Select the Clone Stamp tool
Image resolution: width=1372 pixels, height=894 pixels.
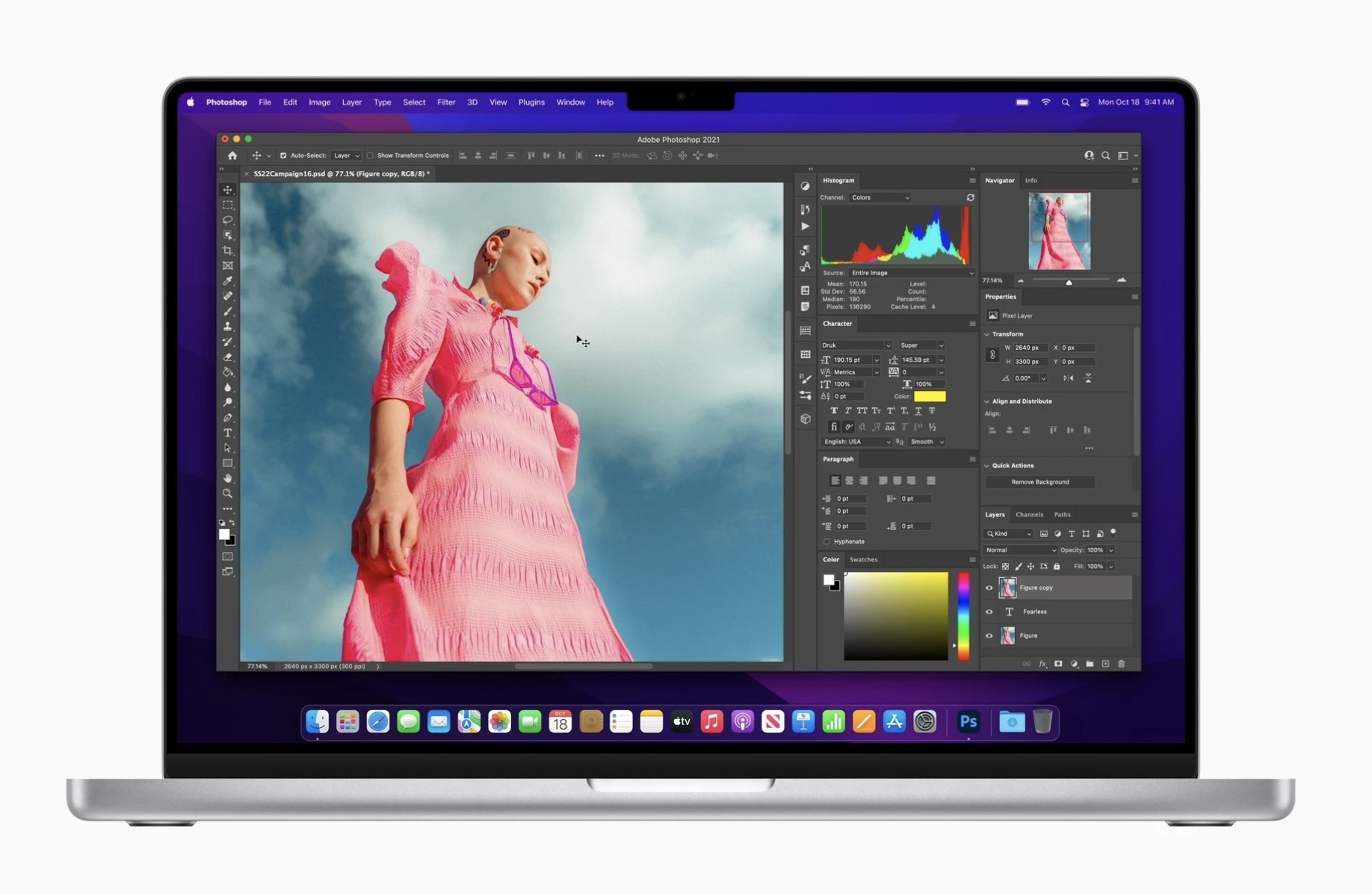coord(228,327)
